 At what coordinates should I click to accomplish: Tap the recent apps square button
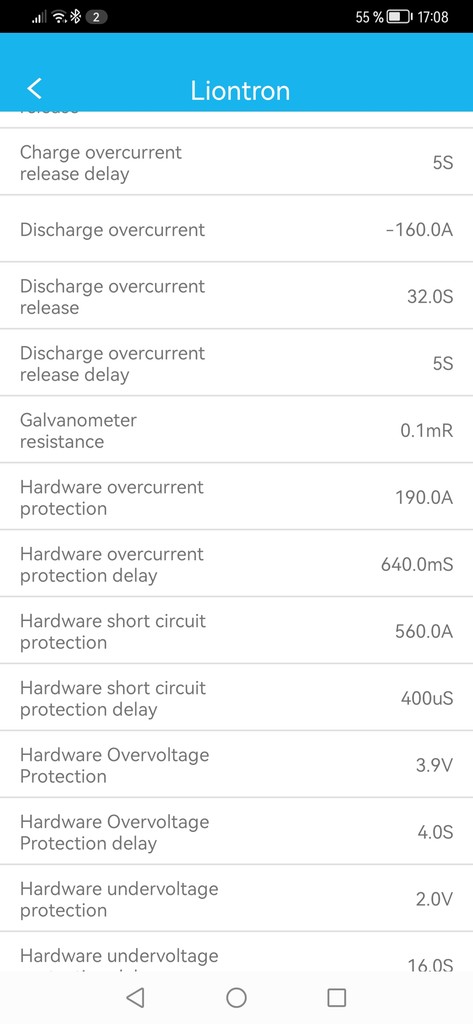(x=336, y=997)
